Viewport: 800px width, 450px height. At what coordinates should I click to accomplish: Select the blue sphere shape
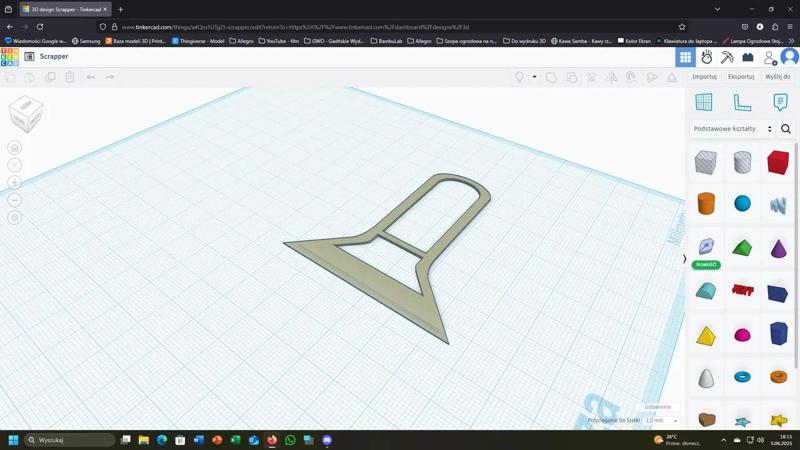coord(742,204)
